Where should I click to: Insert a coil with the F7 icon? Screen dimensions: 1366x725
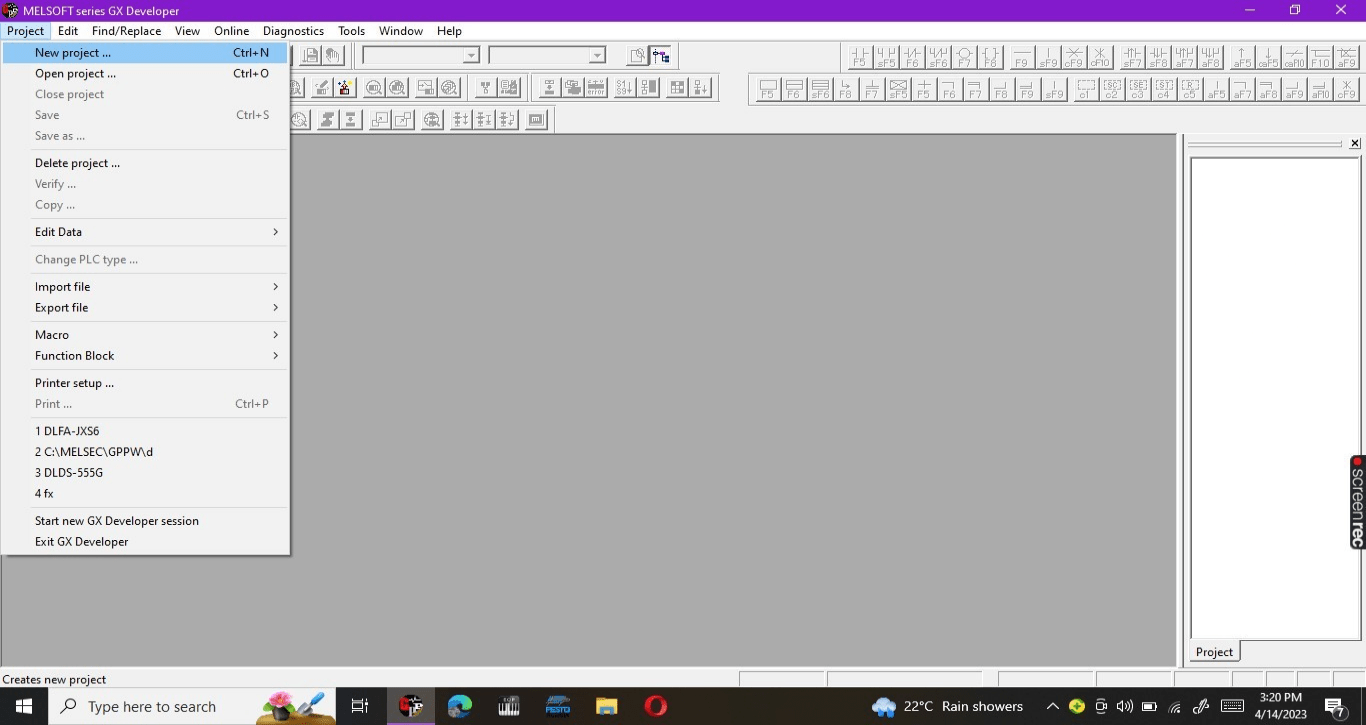pos(964,56)
